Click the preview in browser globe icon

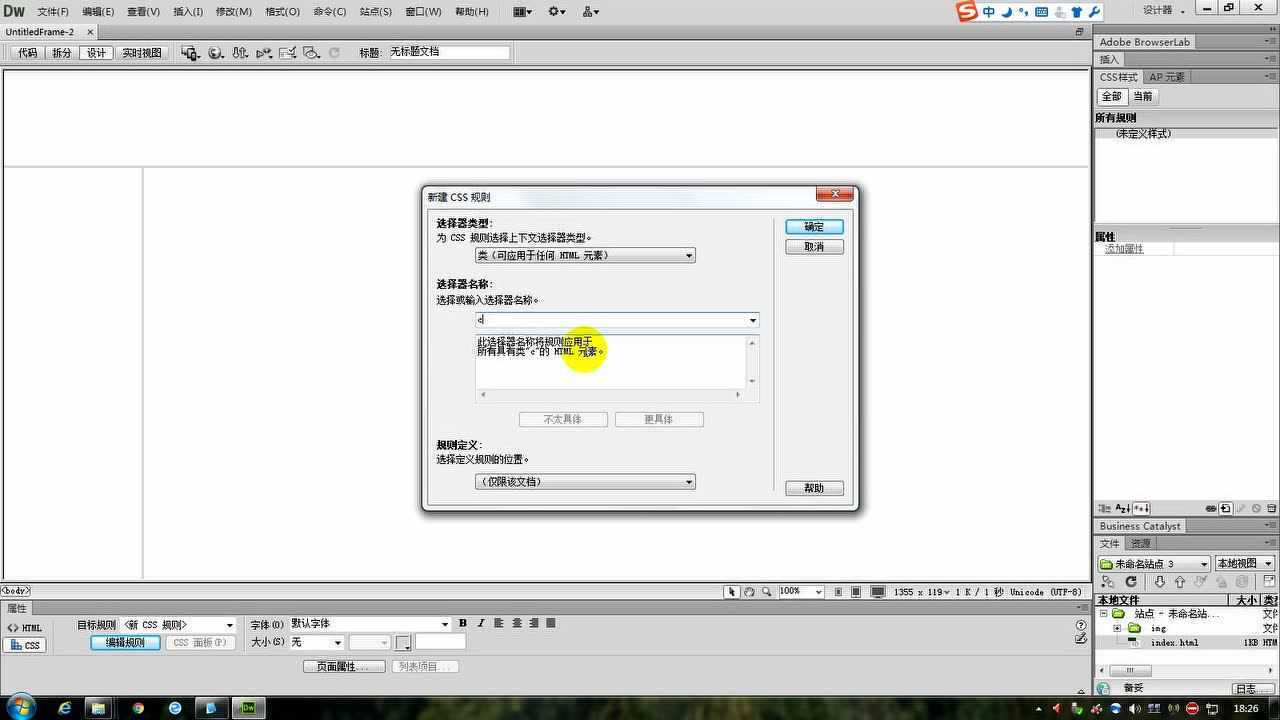click(215, 53)
